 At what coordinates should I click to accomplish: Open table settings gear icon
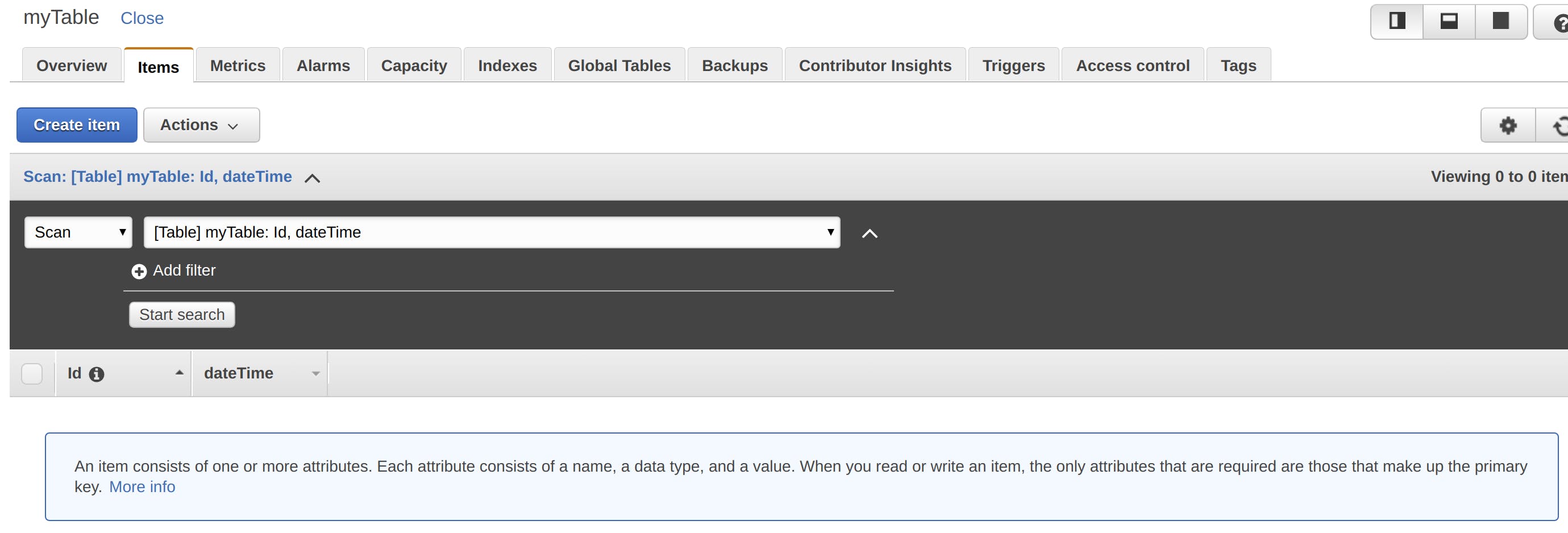point(1508,126)
